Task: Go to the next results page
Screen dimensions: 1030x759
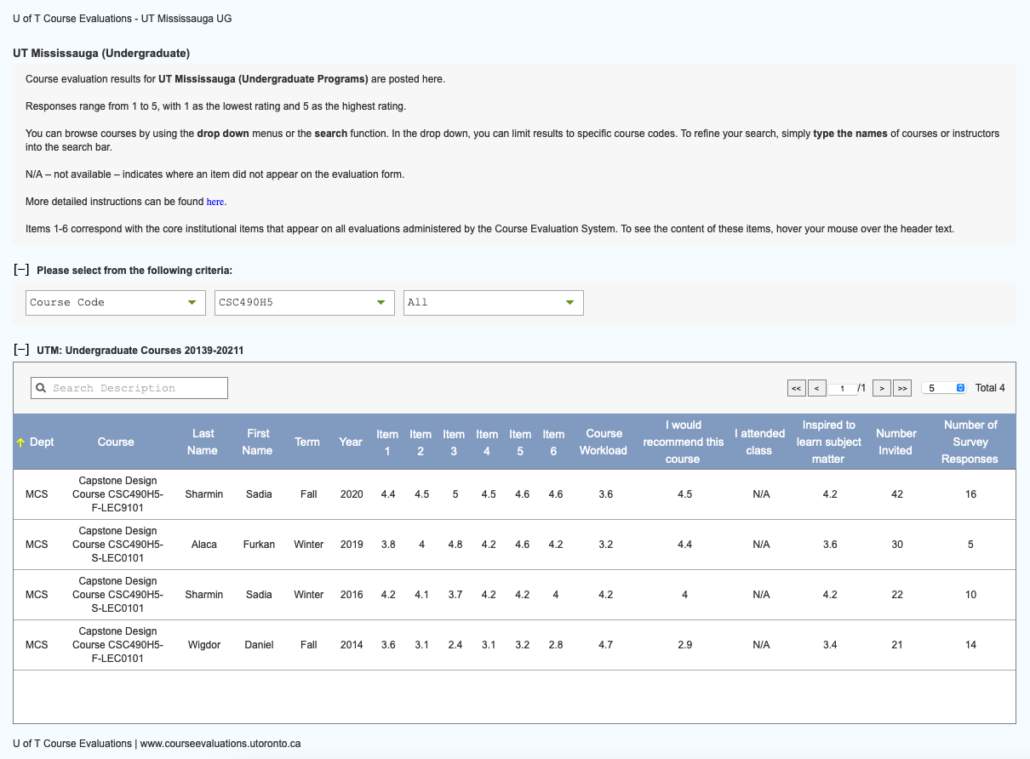Action: tap(882, 388)
